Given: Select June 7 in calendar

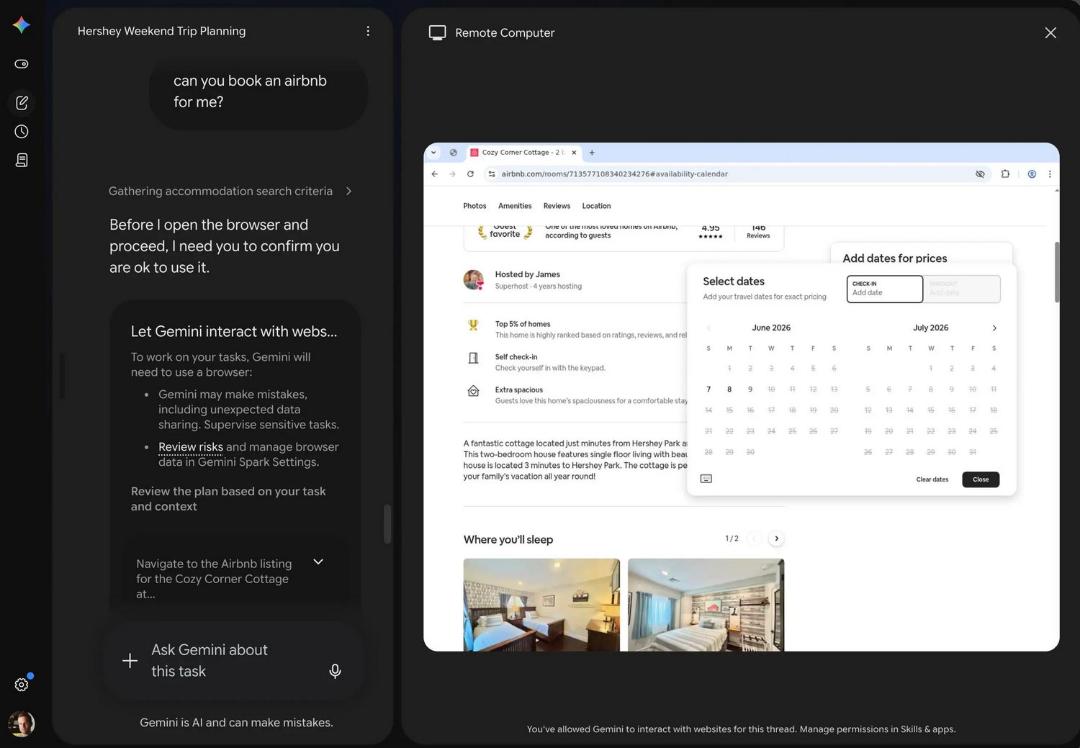Looking at the screenshot, I should [708, 389].
